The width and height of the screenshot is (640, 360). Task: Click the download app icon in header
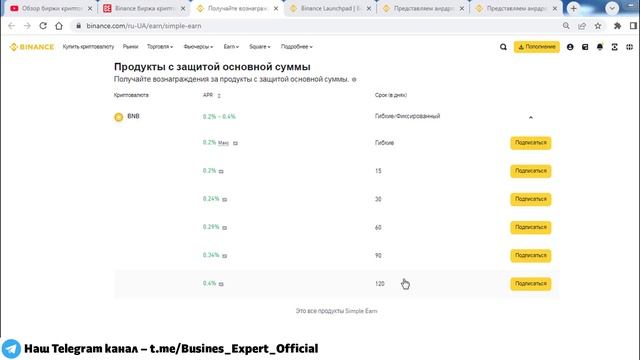pyautogui.click(x=614, y=47)
